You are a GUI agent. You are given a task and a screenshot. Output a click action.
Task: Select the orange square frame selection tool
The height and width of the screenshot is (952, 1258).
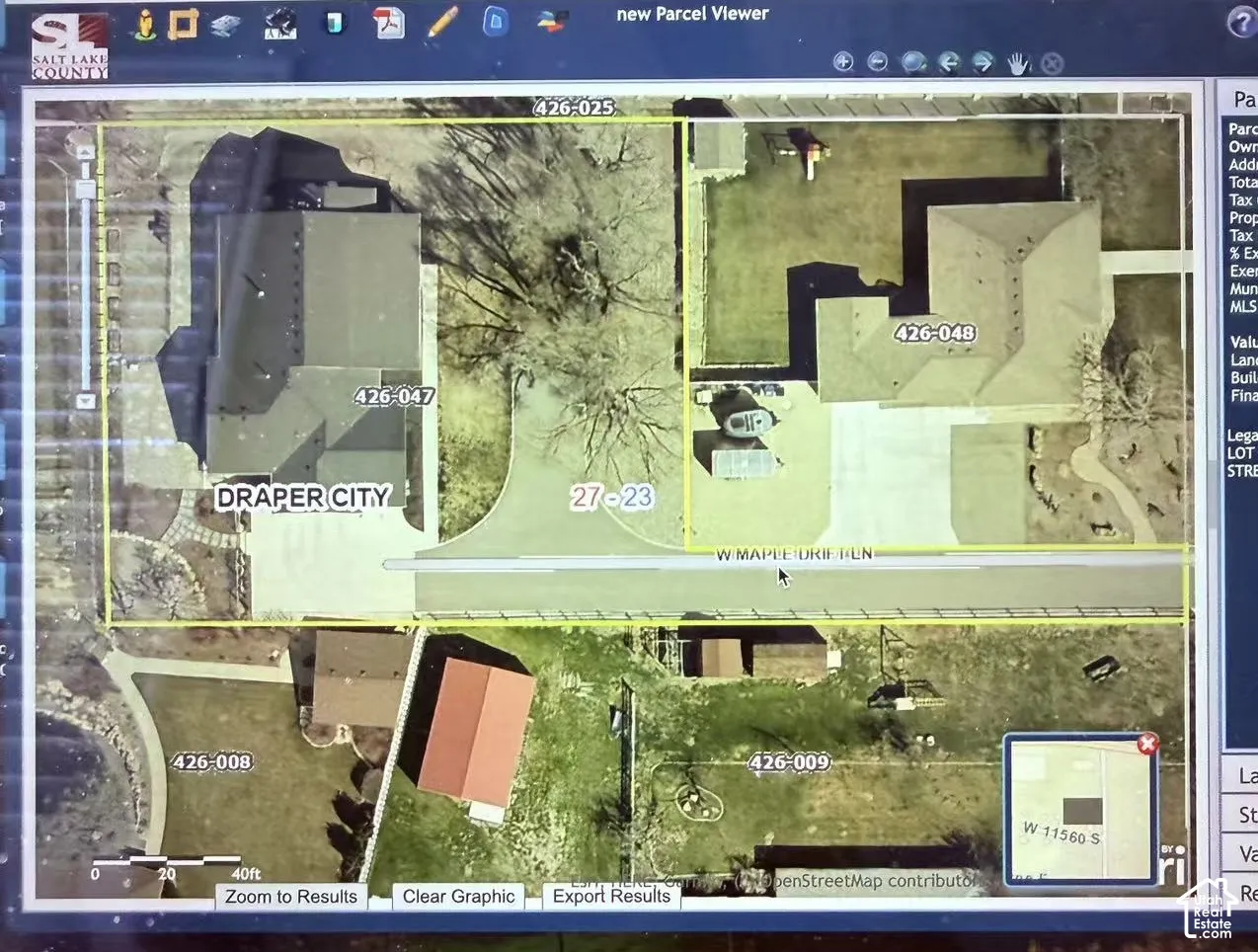coord(184,24)
